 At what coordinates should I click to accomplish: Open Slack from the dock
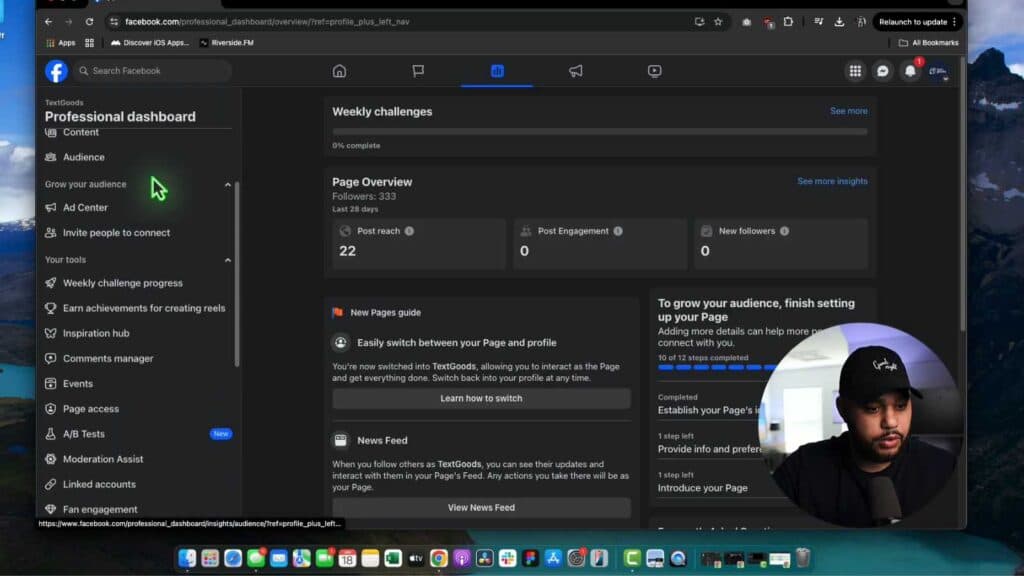tap(507, 558)
